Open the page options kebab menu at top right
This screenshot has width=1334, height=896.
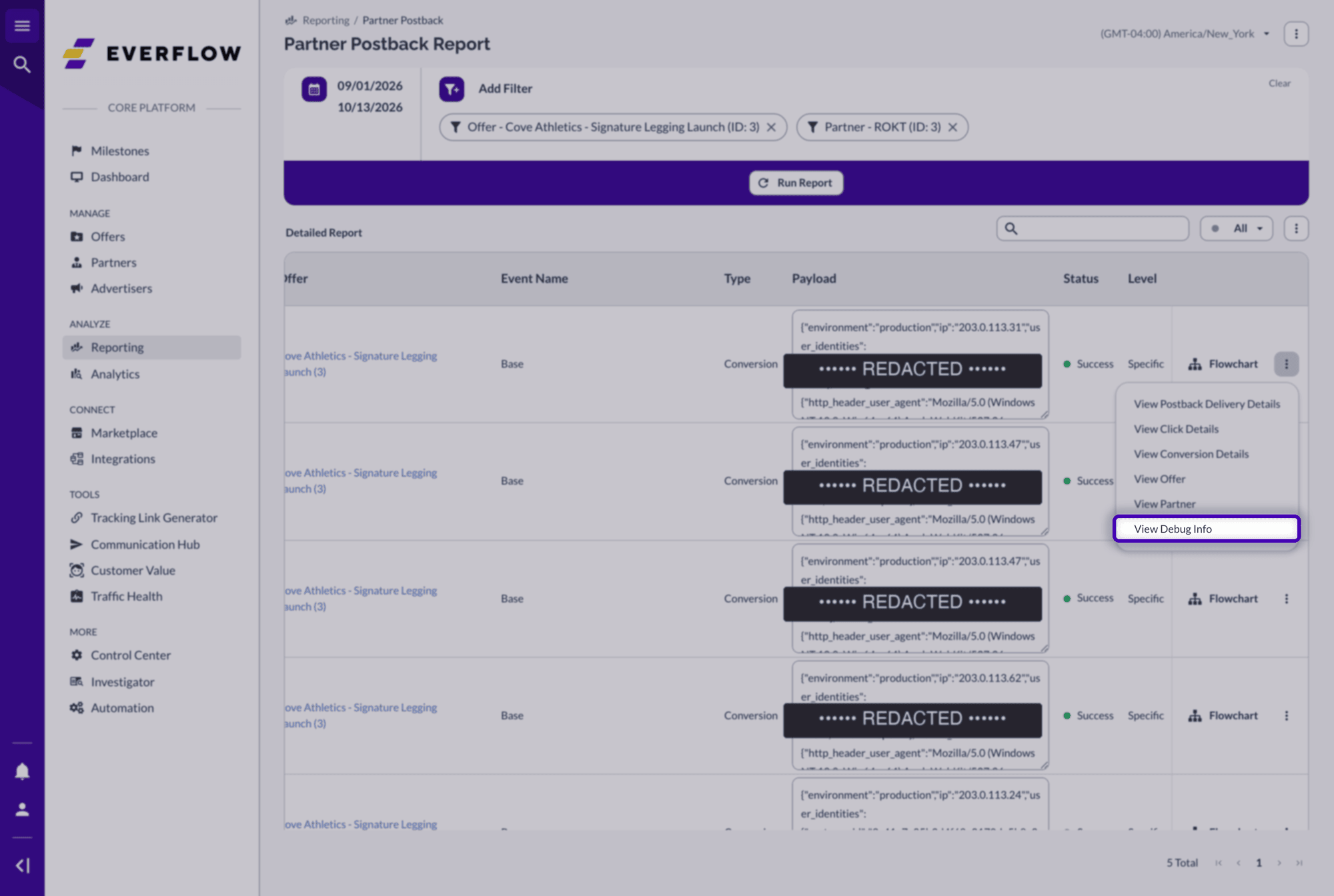coord(1296,34)
